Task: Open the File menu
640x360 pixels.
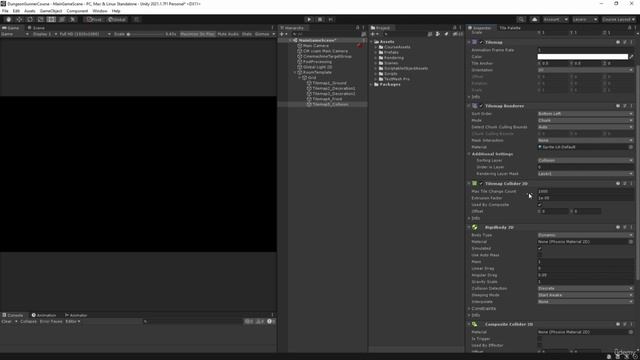Action: point(5,11)
